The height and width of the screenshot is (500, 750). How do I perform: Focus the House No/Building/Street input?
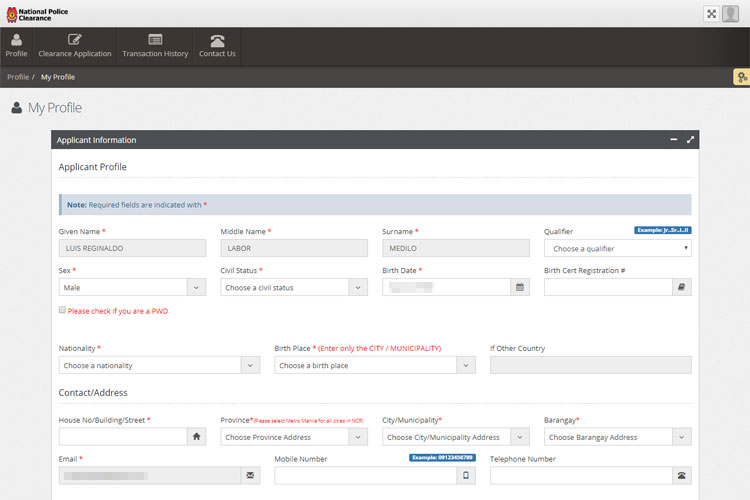(x=123, y=437)
